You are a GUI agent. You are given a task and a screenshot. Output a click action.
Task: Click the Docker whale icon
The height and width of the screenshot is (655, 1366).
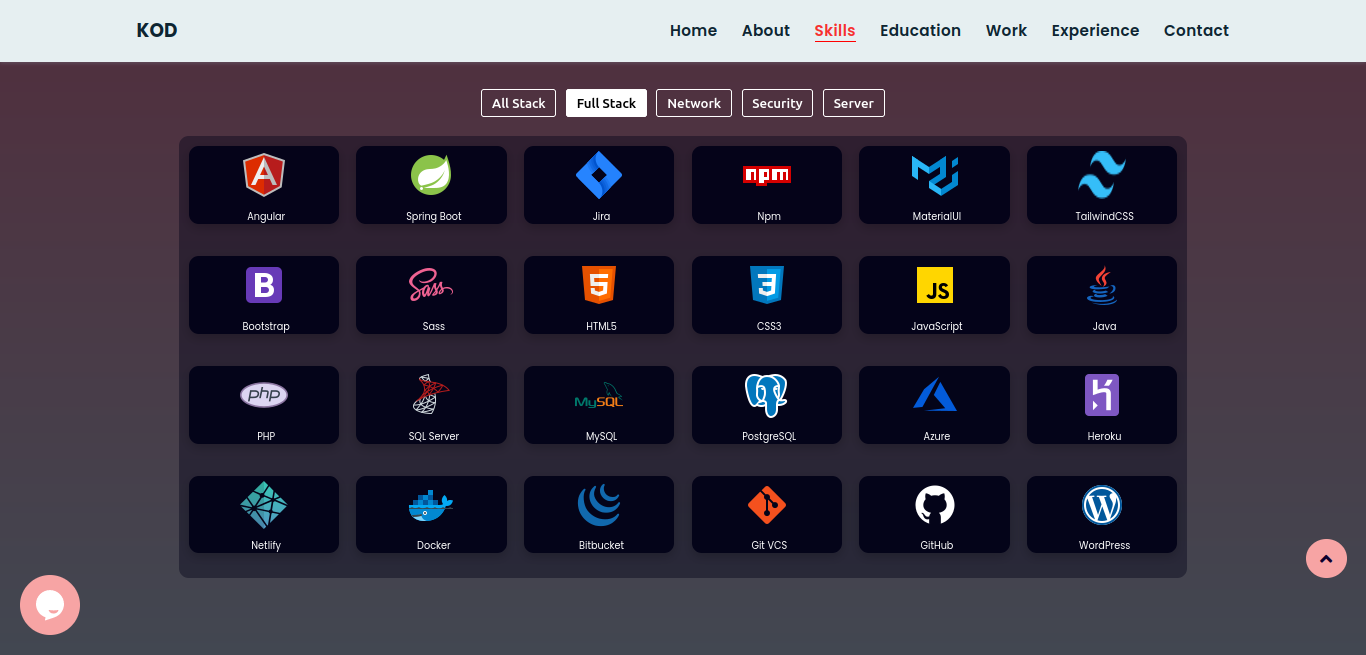(x=431, y=505)
